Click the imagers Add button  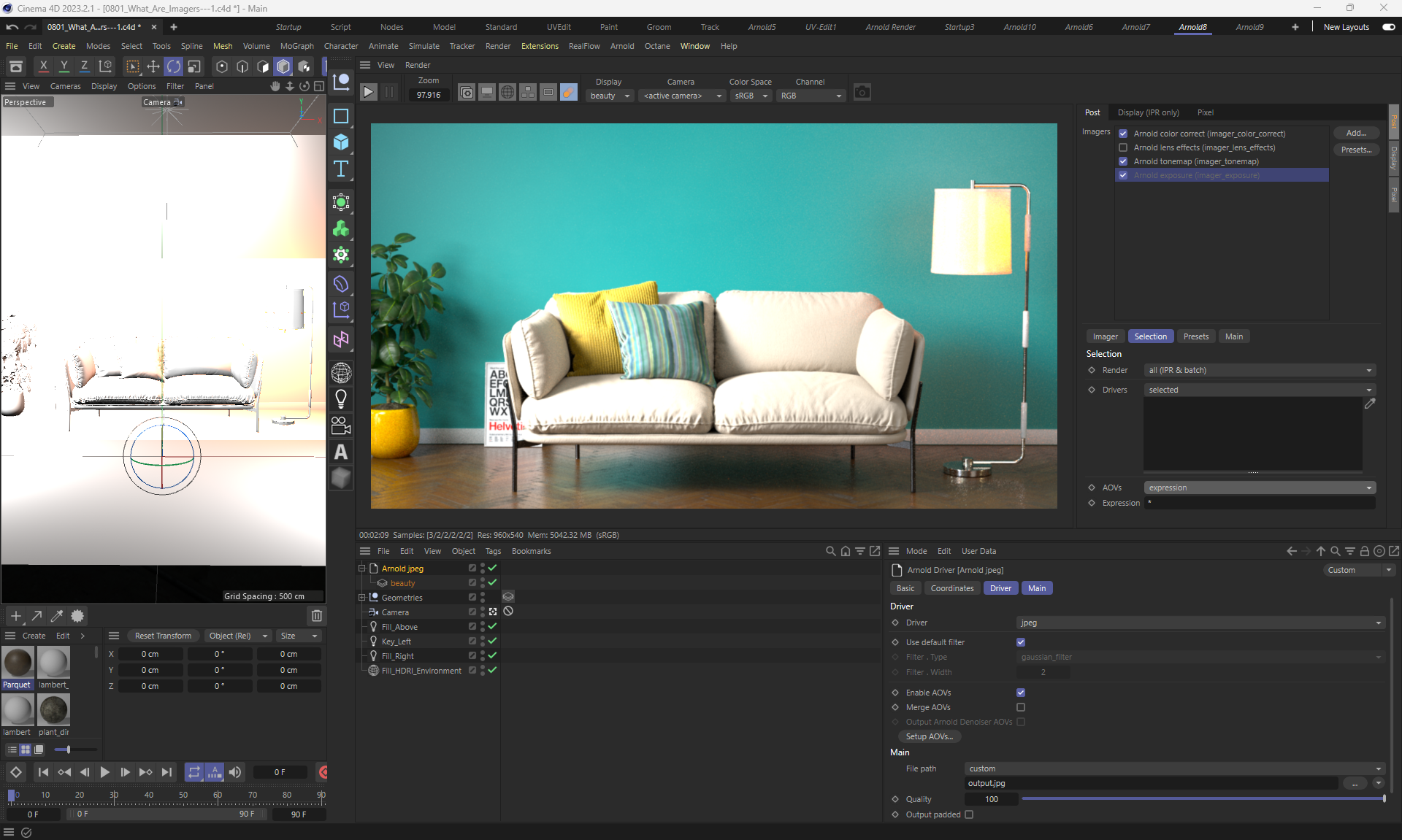(1355, 133)
